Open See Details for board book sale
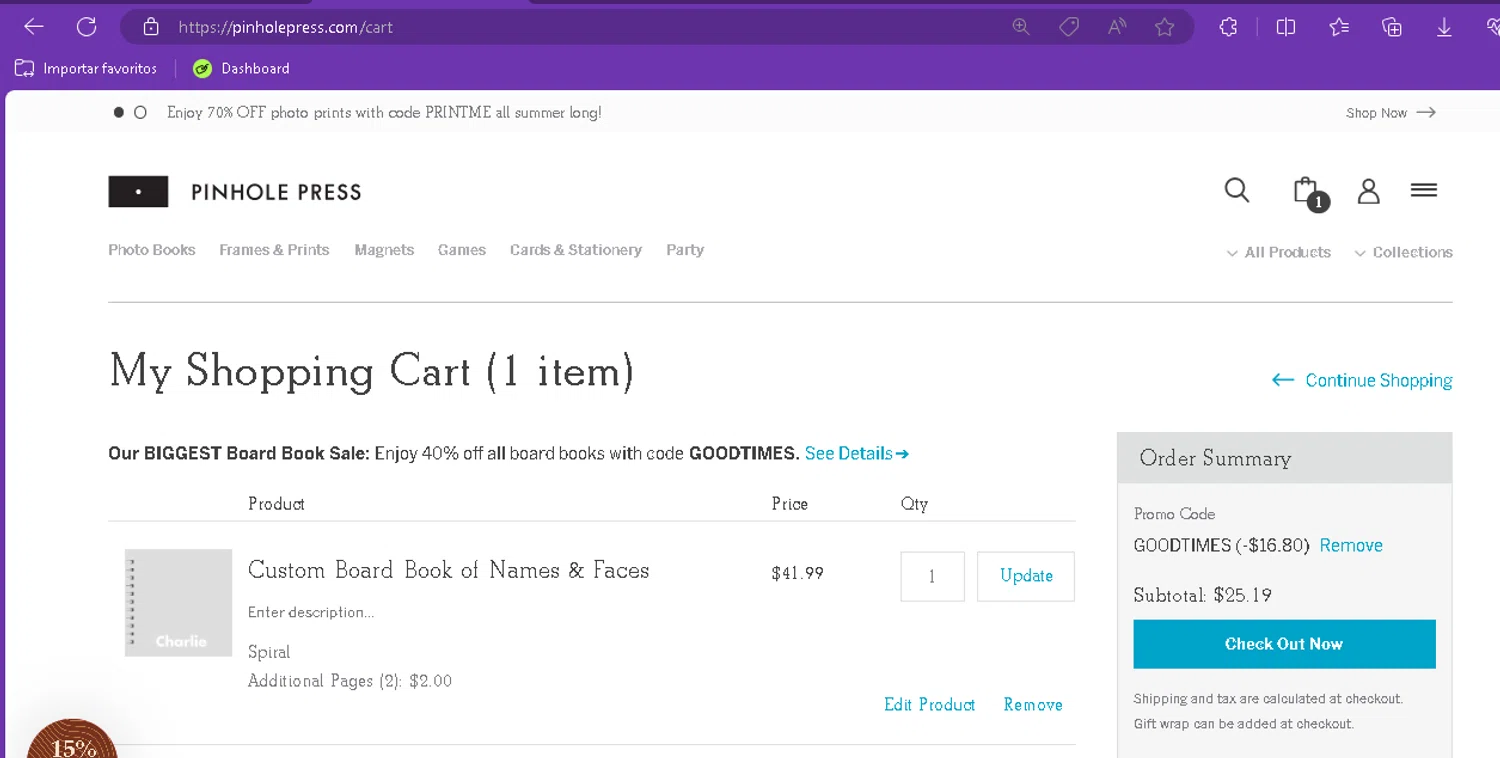 tap(857, 453)
